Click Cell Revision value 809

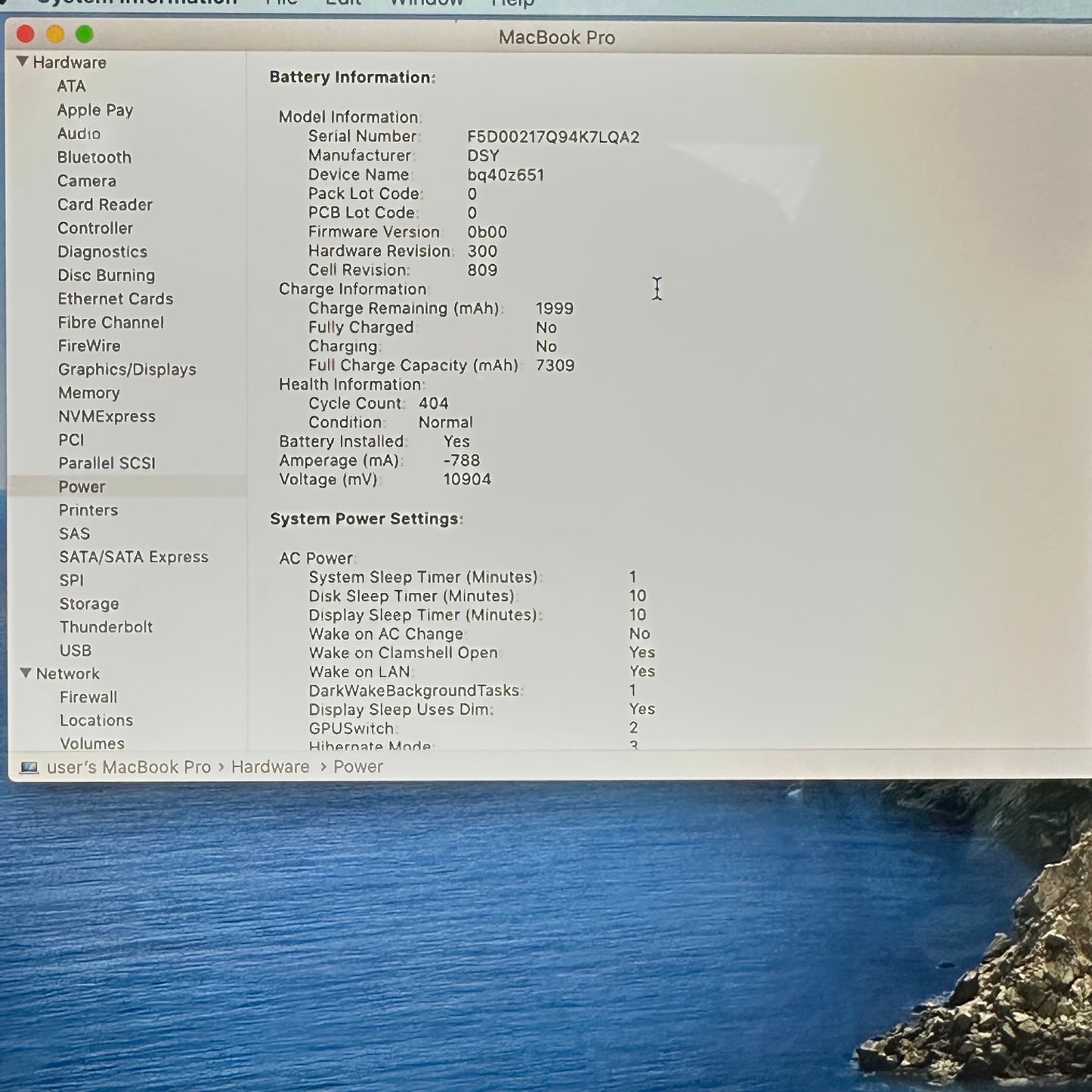tap(482, 270)
